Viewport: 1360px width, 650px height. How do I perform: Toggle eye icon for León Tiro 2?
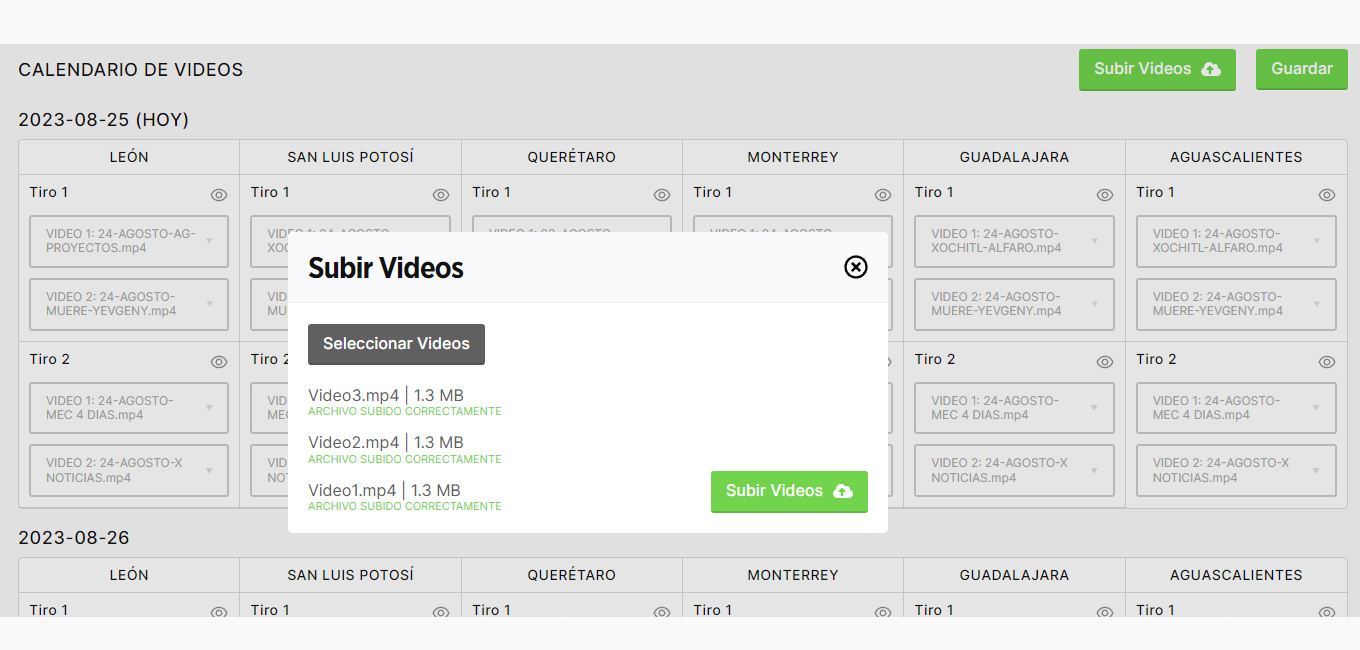click(x=219, y=362)
